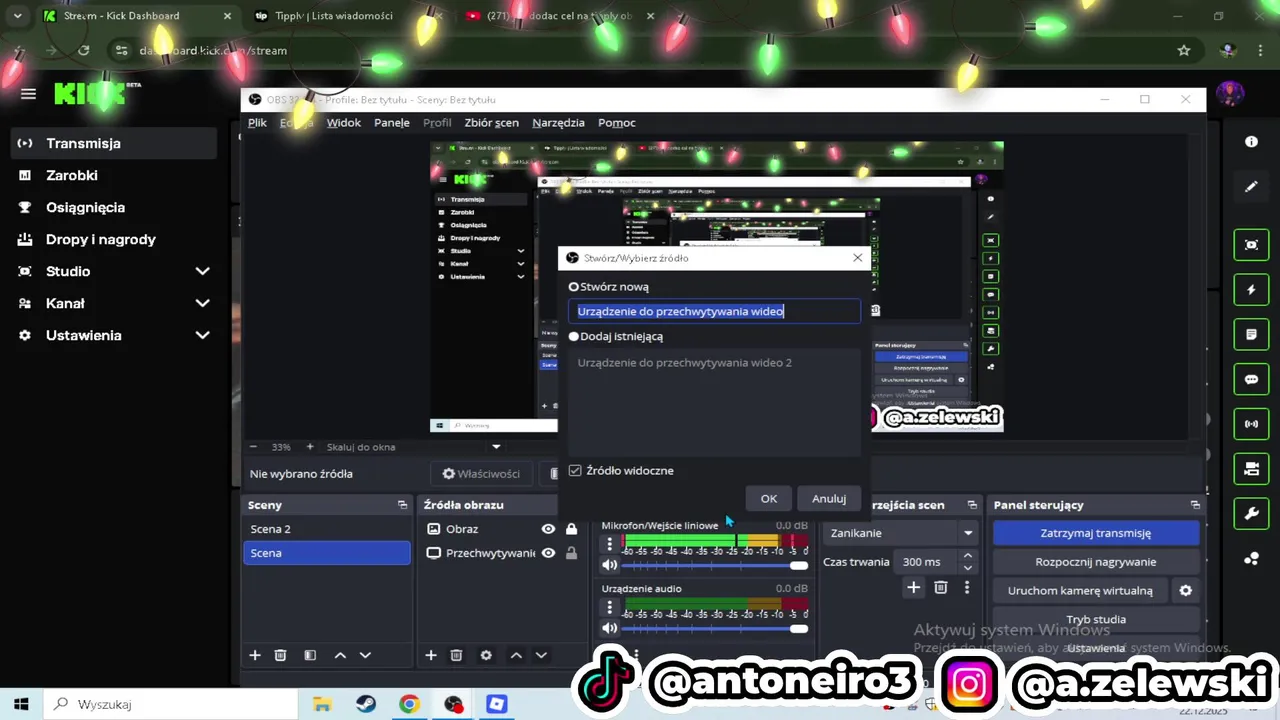The height and width of the screenshot is (720, 1280).
Task: Move source down in Źródła obrazu
Action: coord(541,655)
